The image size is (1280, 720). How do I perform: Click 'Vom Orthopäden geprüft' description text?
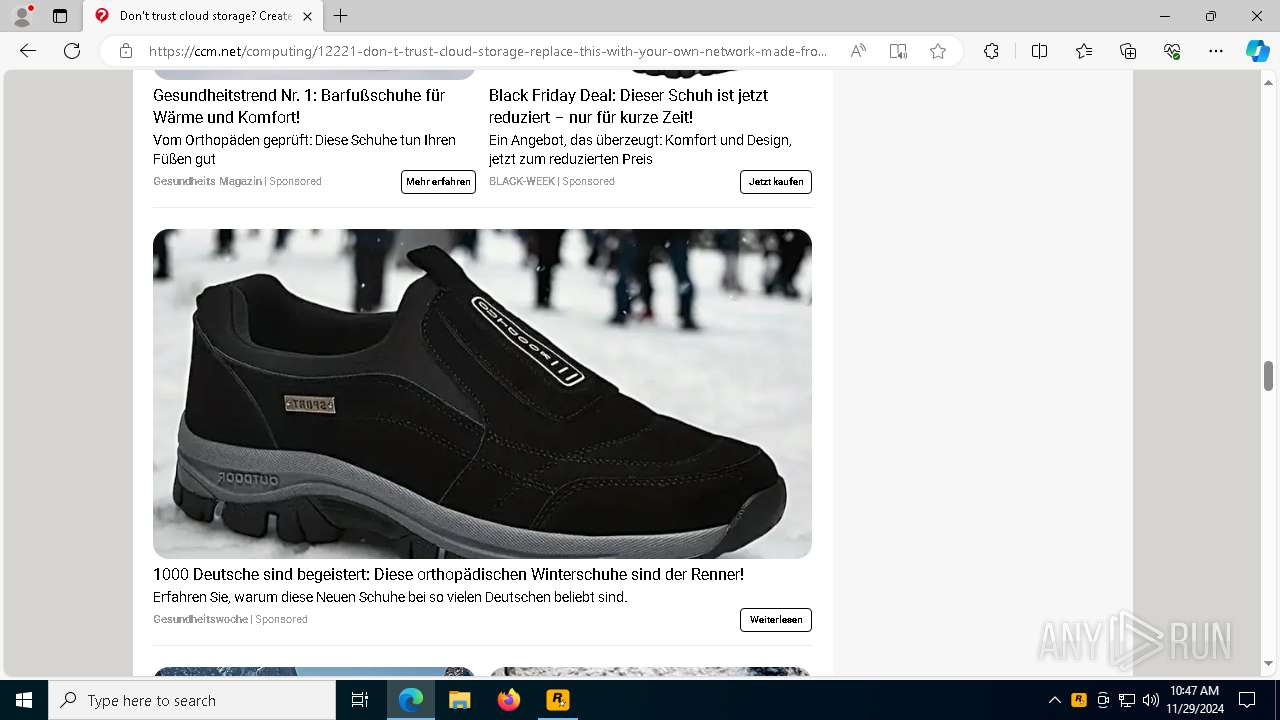coord(304,150)
